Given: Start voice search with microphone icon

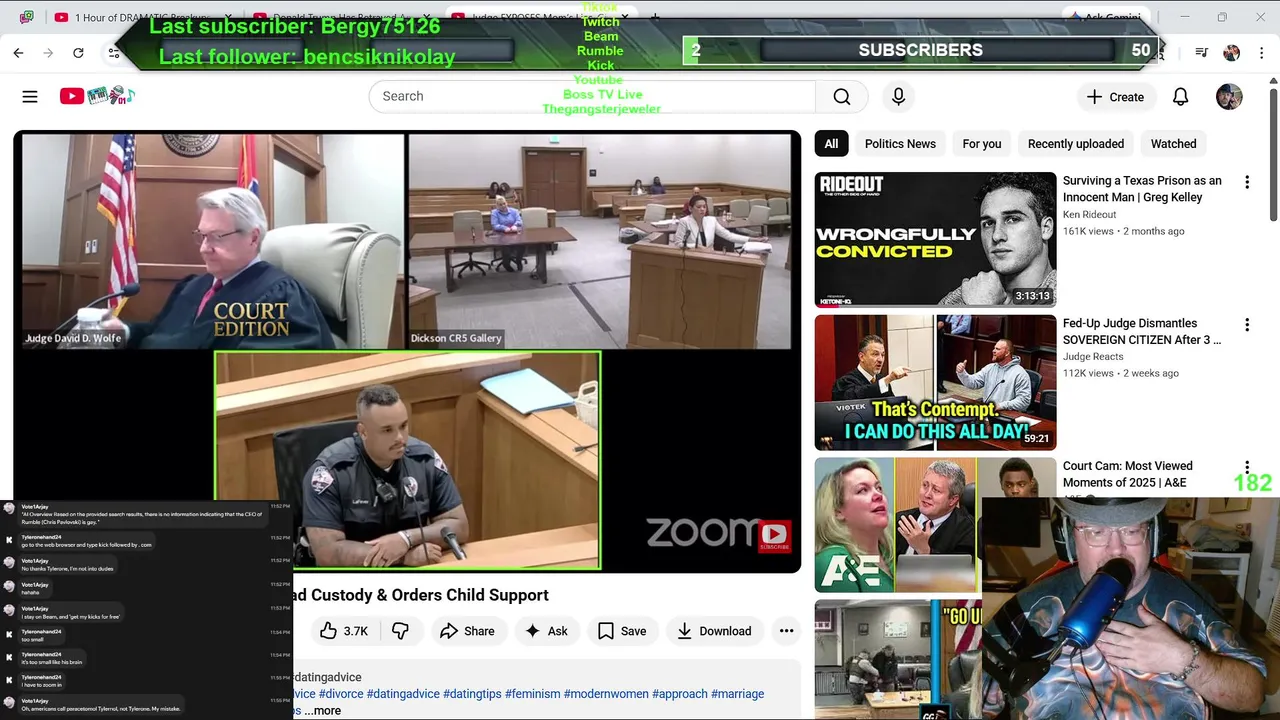Looking at the screenshot, I should click(x=898, y=96).
